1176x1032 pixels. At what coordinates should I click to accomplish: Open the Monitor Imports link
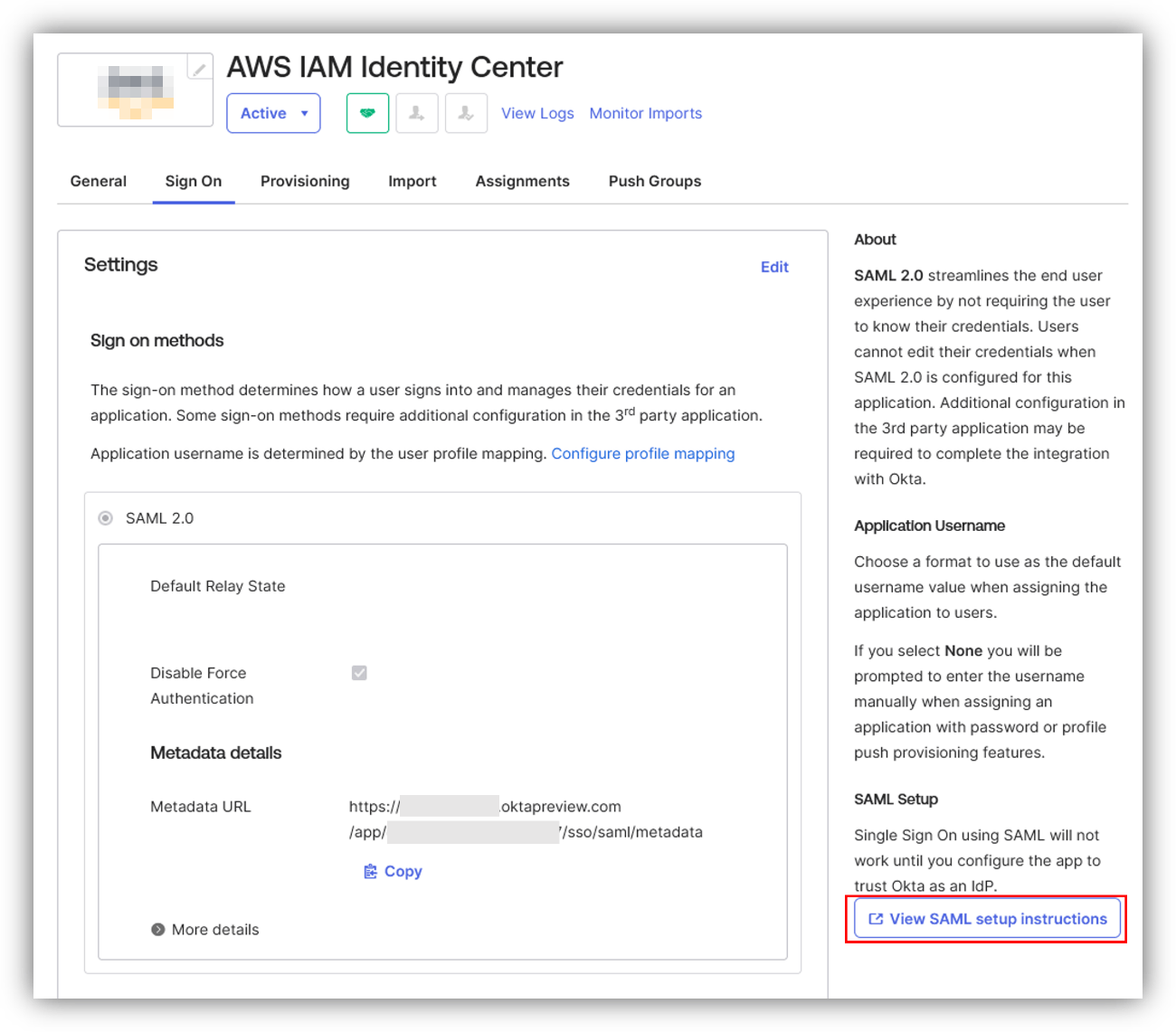646,113
